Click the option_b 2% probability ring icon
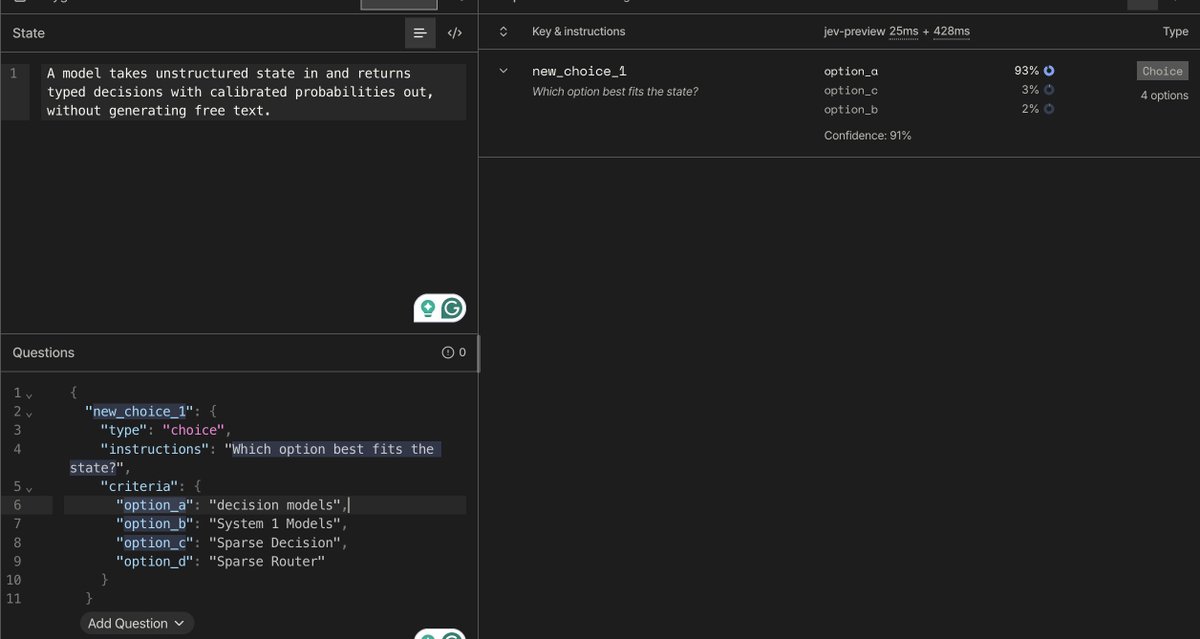1200x639 pixels. point(1049,109)
